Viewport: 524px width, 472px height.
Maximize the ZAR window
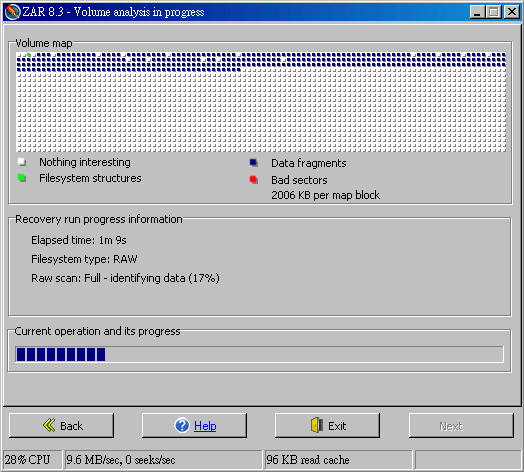point(494,12)
